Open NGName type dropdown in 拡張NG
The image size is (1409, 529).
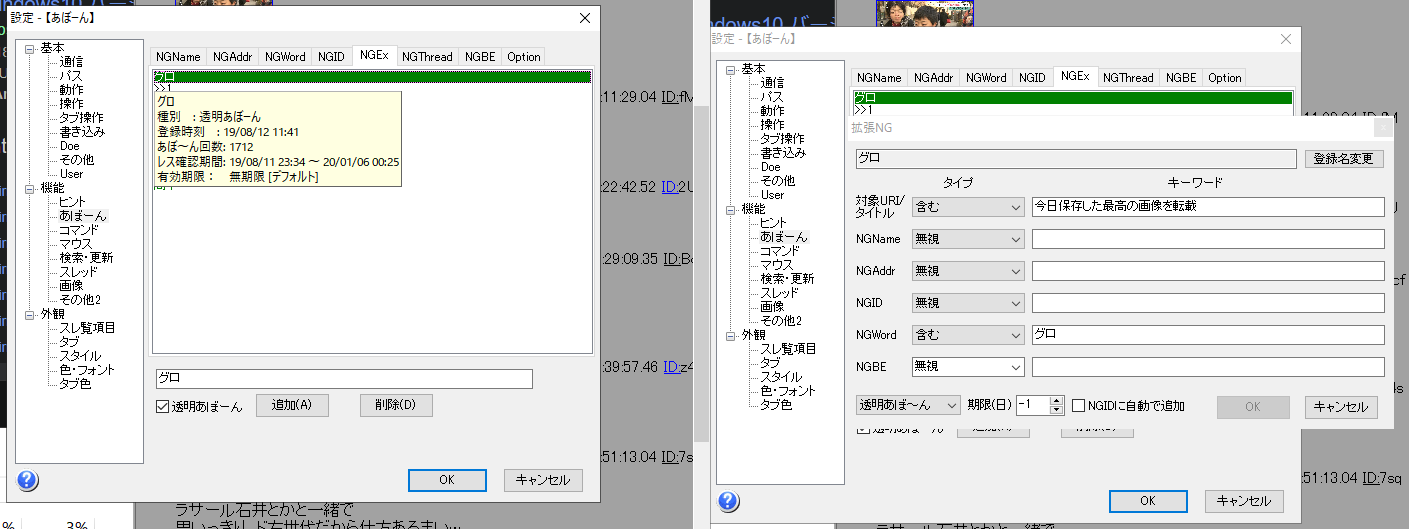pyautogui.click(x=968, y=239)
